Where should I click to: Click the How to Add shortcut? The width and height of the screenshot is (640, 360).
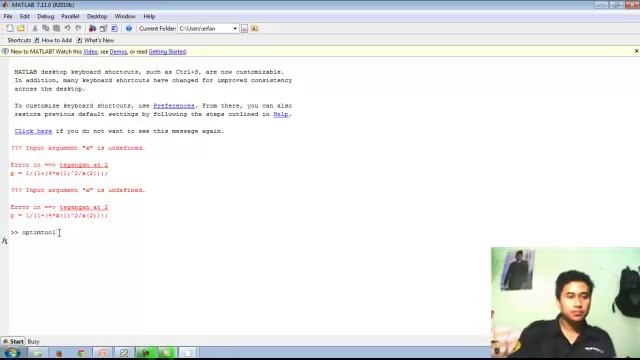tap(53, 40)
